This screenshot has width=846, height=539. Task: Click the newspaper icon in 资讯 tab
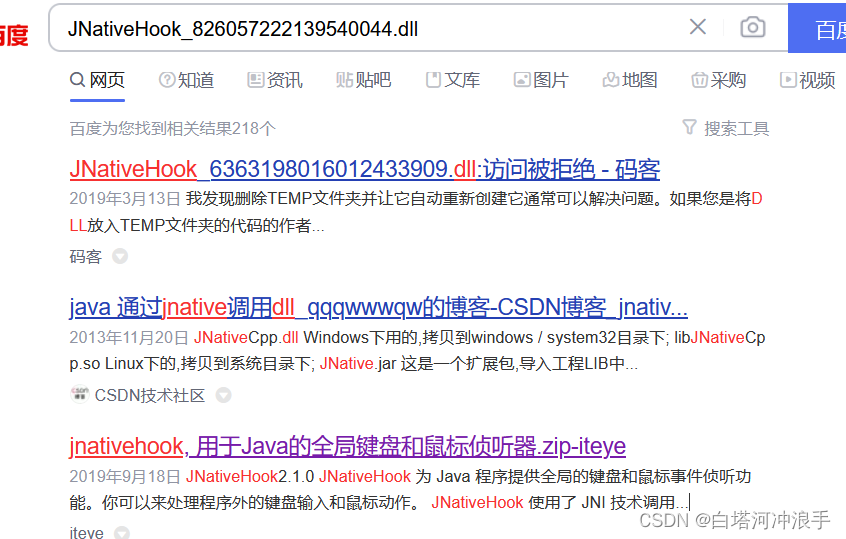[x=255, y=80]
